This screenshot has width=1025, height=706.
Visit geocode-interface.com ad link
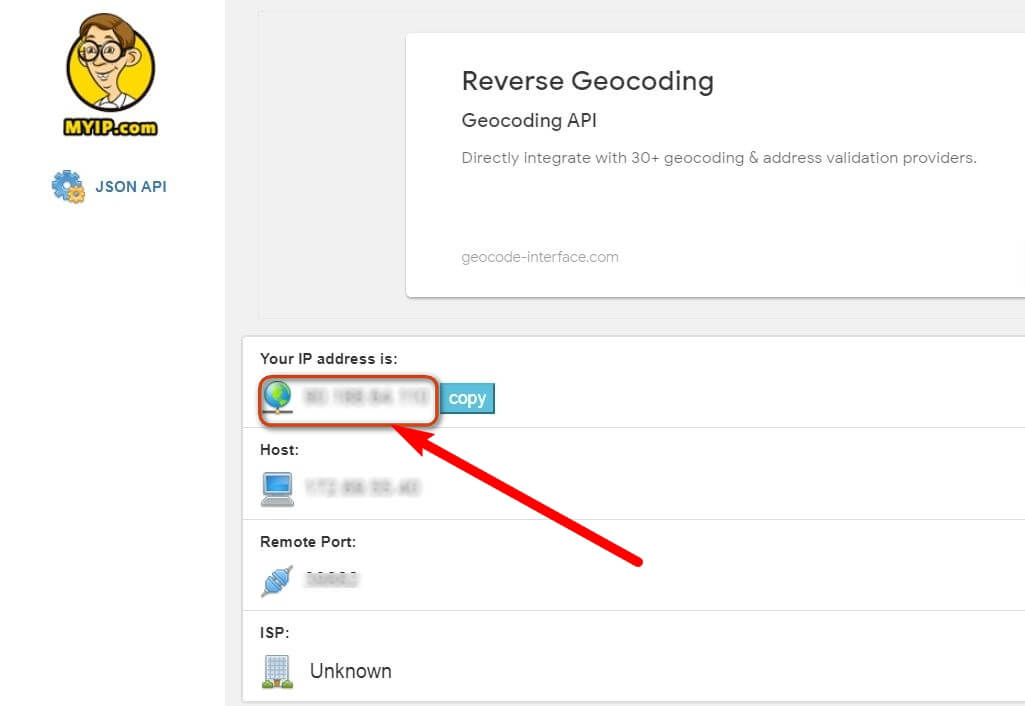(540, 257)
